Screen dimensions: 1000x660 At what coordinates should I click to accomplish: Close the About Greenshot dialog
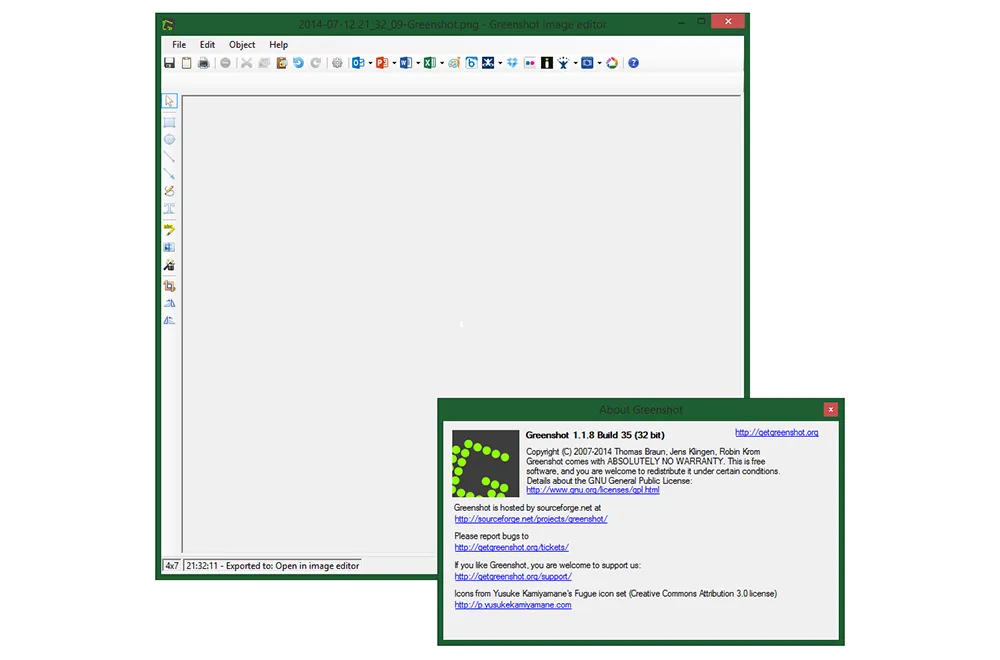(x=830, y=409)
